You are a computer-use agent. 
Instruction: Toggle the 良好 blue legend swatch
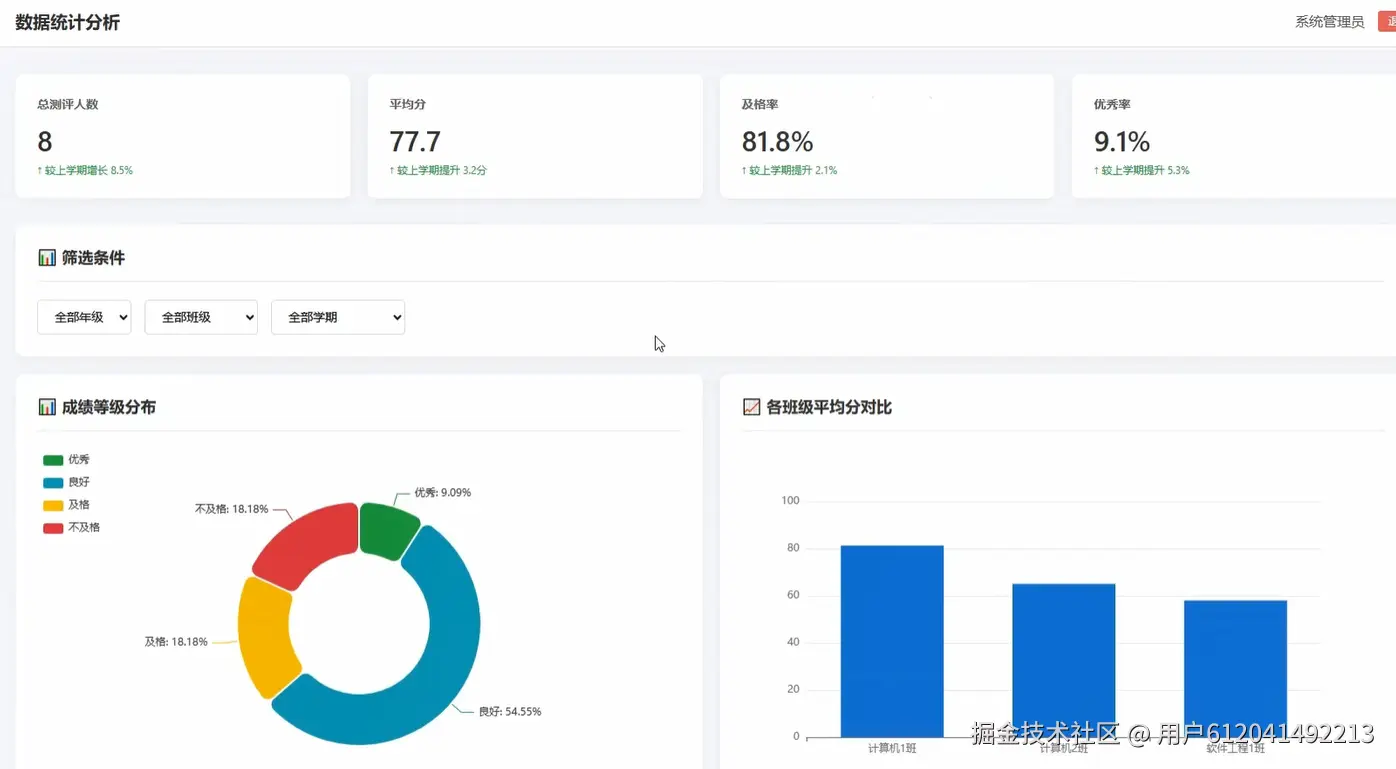pos(53,483)
